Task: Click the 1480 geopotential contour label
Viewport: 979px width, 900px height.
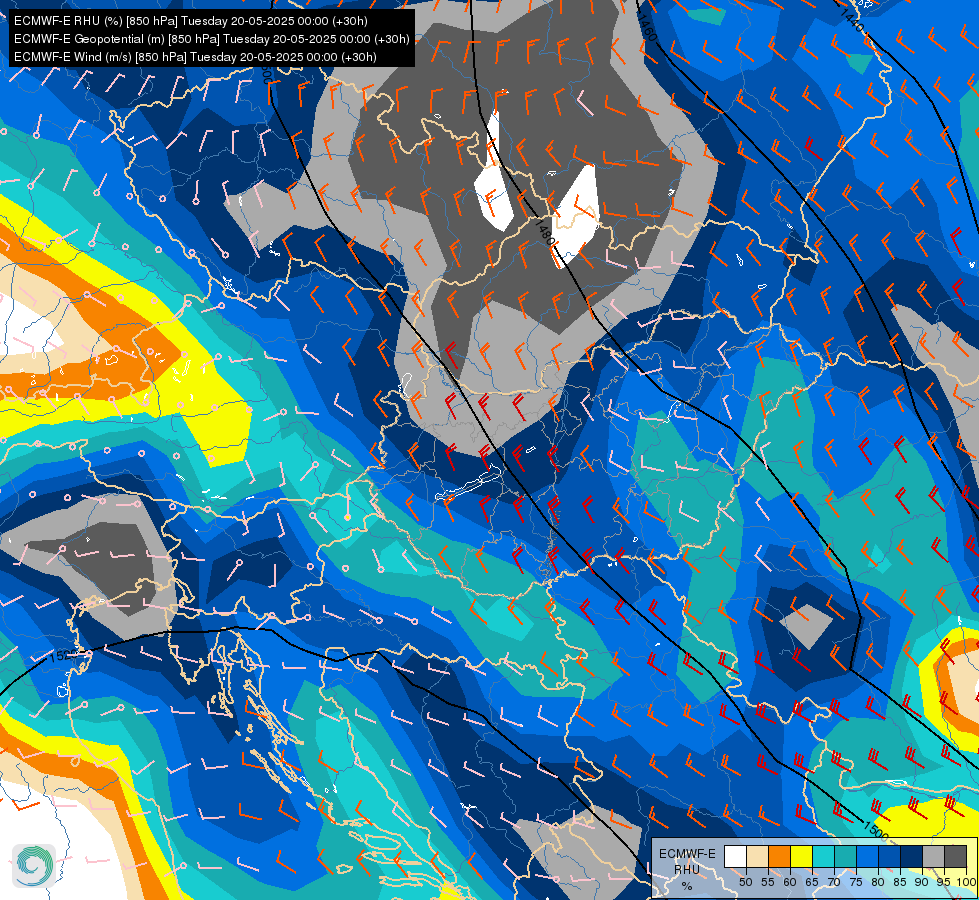Action: (544, 231)
